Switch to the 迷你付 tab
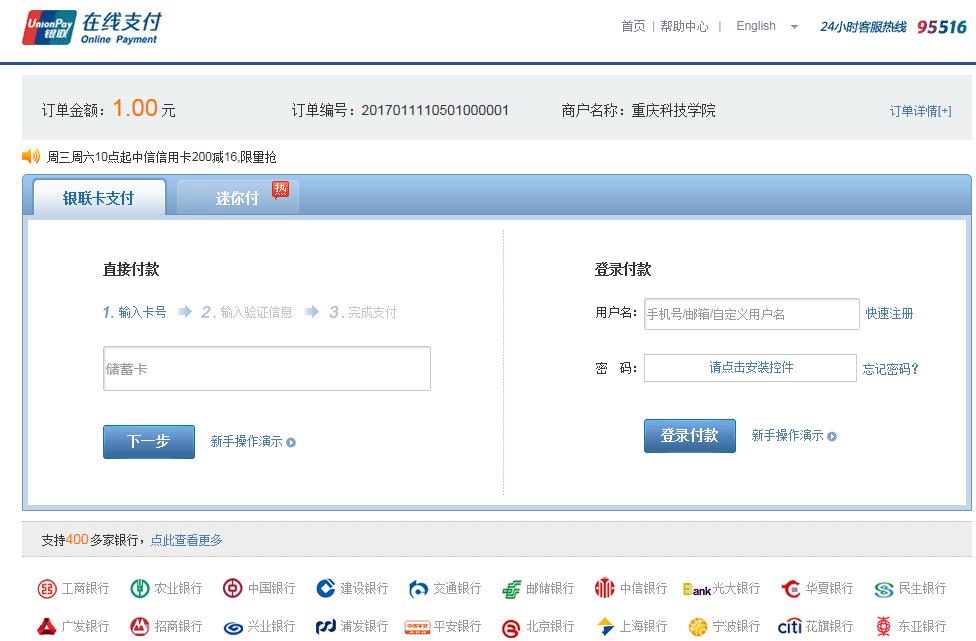This screenshot has width=976, height=641. click(x=237, y=198)
